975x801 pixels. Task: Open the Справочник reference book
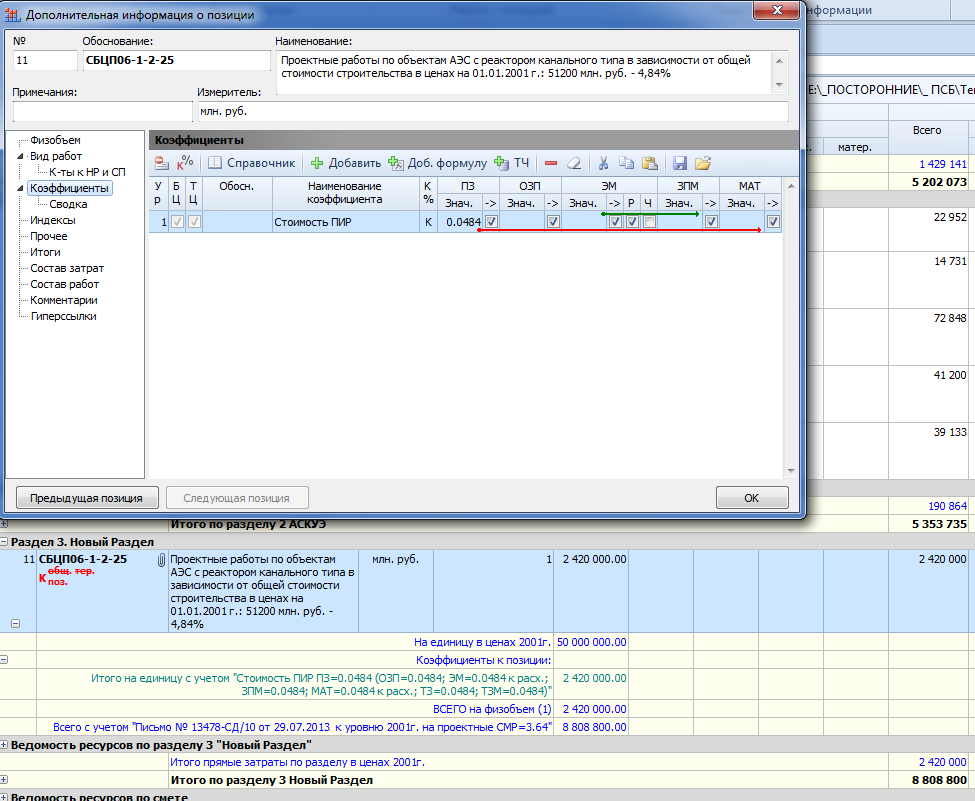tap(251, 163)
